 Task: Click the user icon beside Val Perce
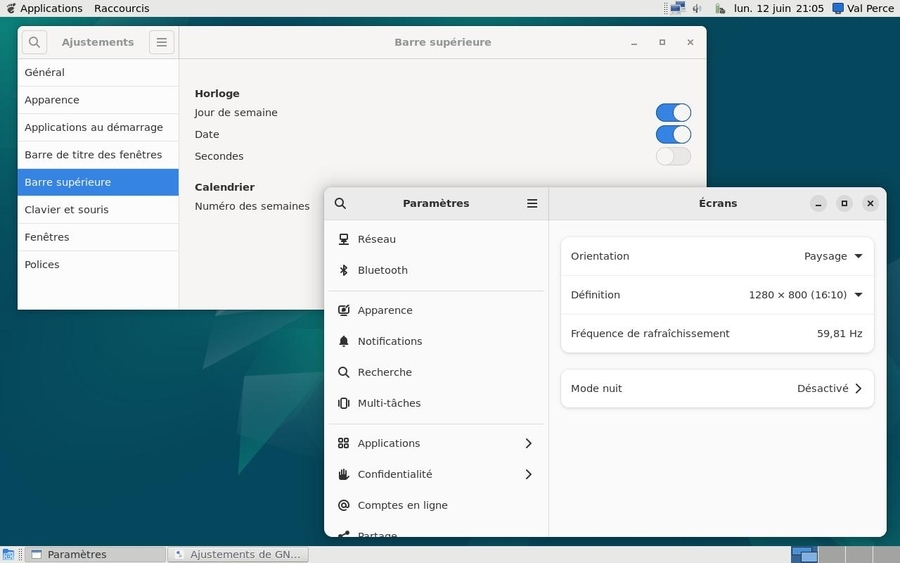point(838,8)
